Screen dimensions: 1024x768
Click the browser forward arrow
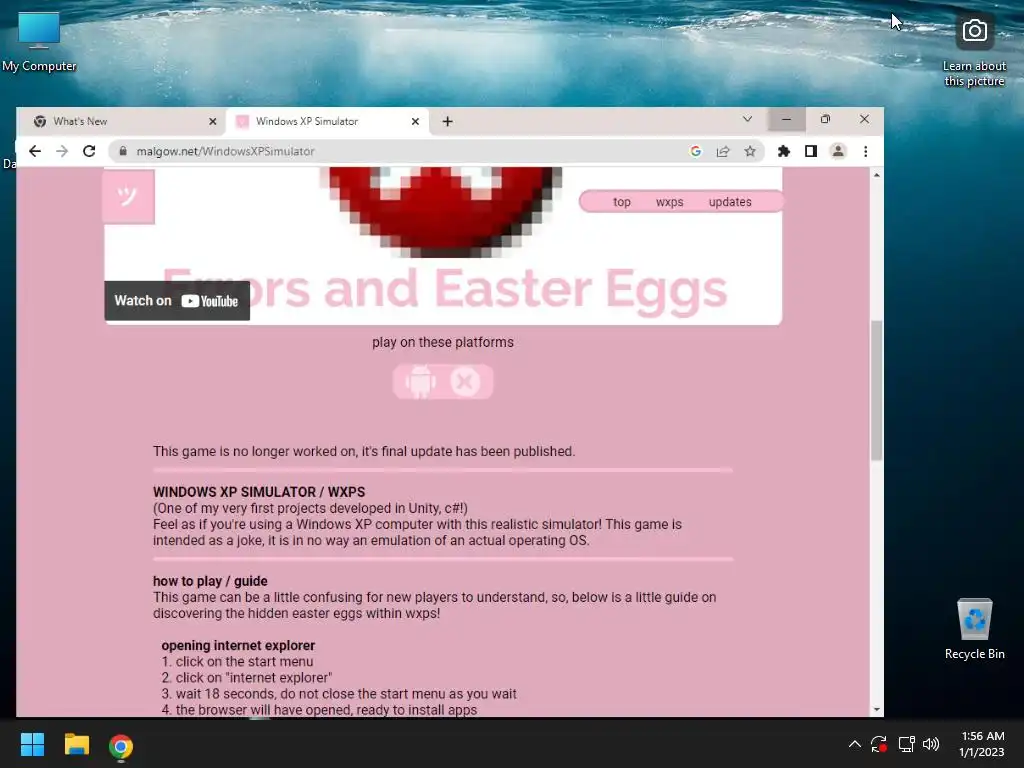[62, 152]
